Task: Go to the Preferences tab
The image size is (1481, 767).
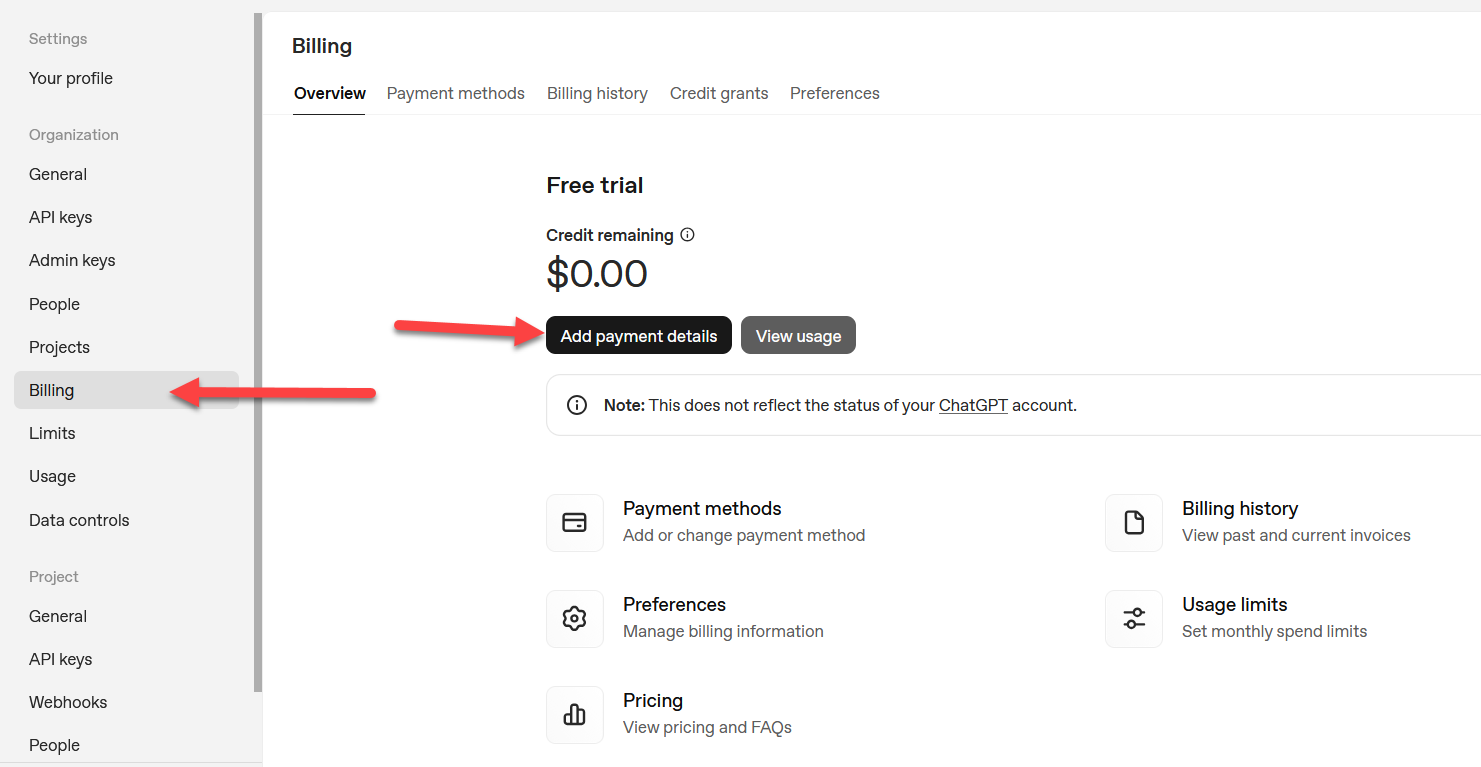Action: [834, 93]
